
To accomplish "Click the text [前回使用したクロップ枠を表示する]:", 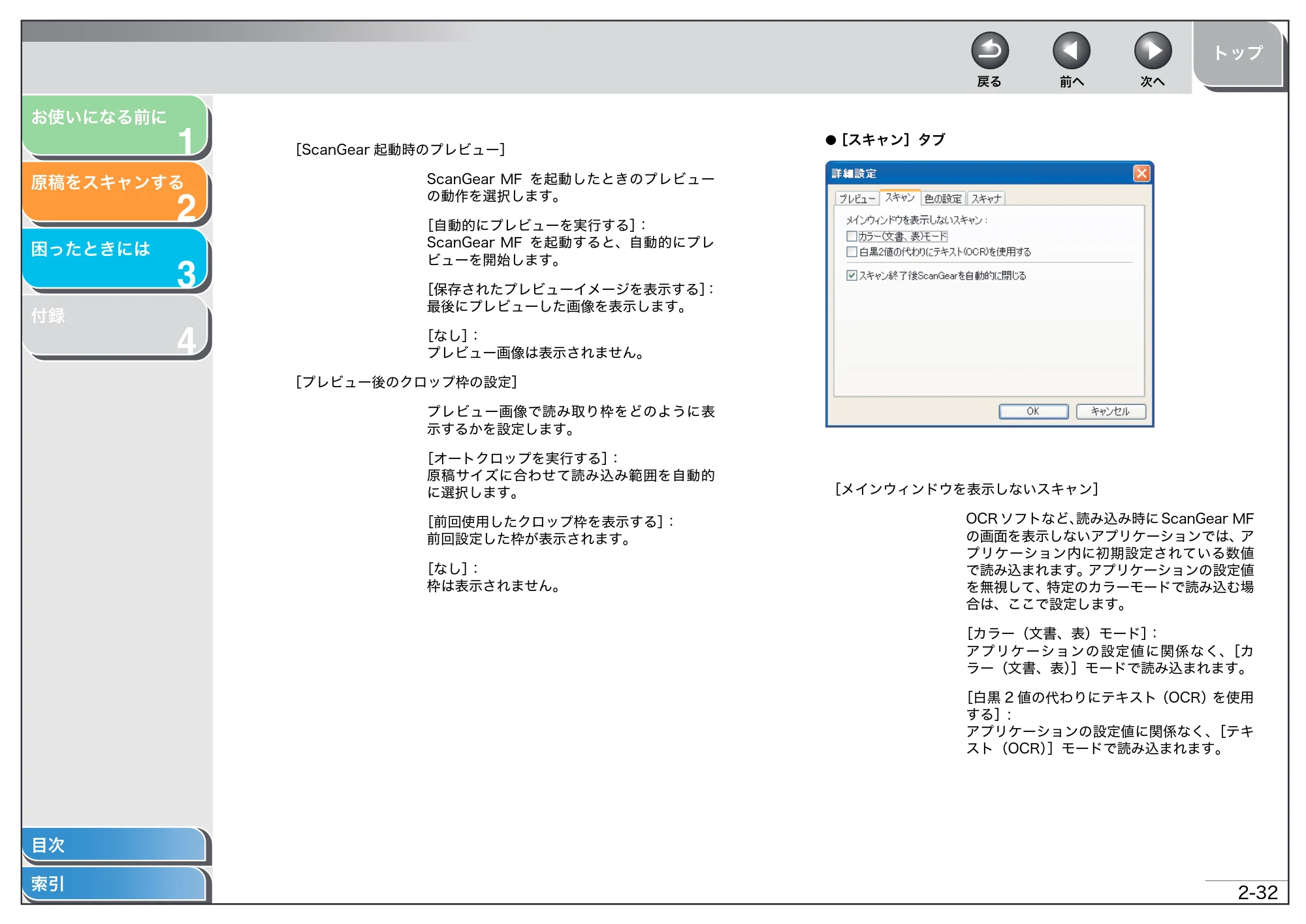I will tap(550, 522).
